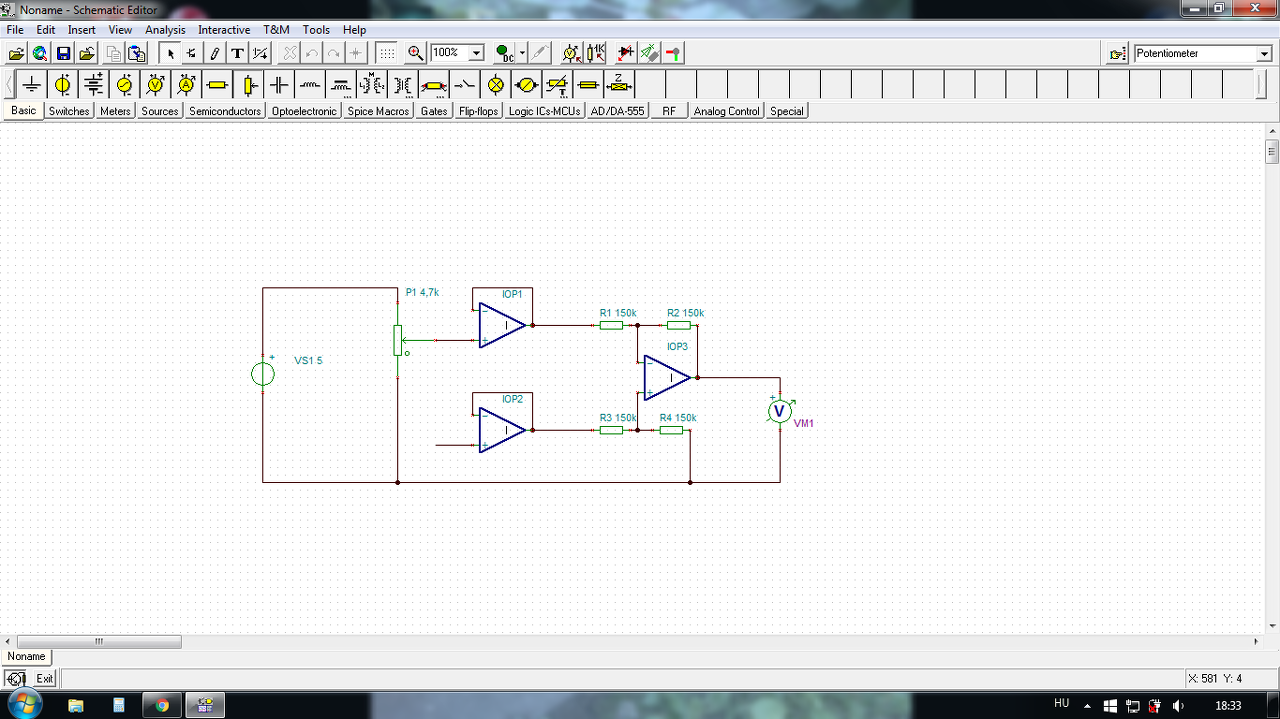Click the Exit button in status bar
The image size is (1280, 719).
pyautogui.click(x=45, y=679)
